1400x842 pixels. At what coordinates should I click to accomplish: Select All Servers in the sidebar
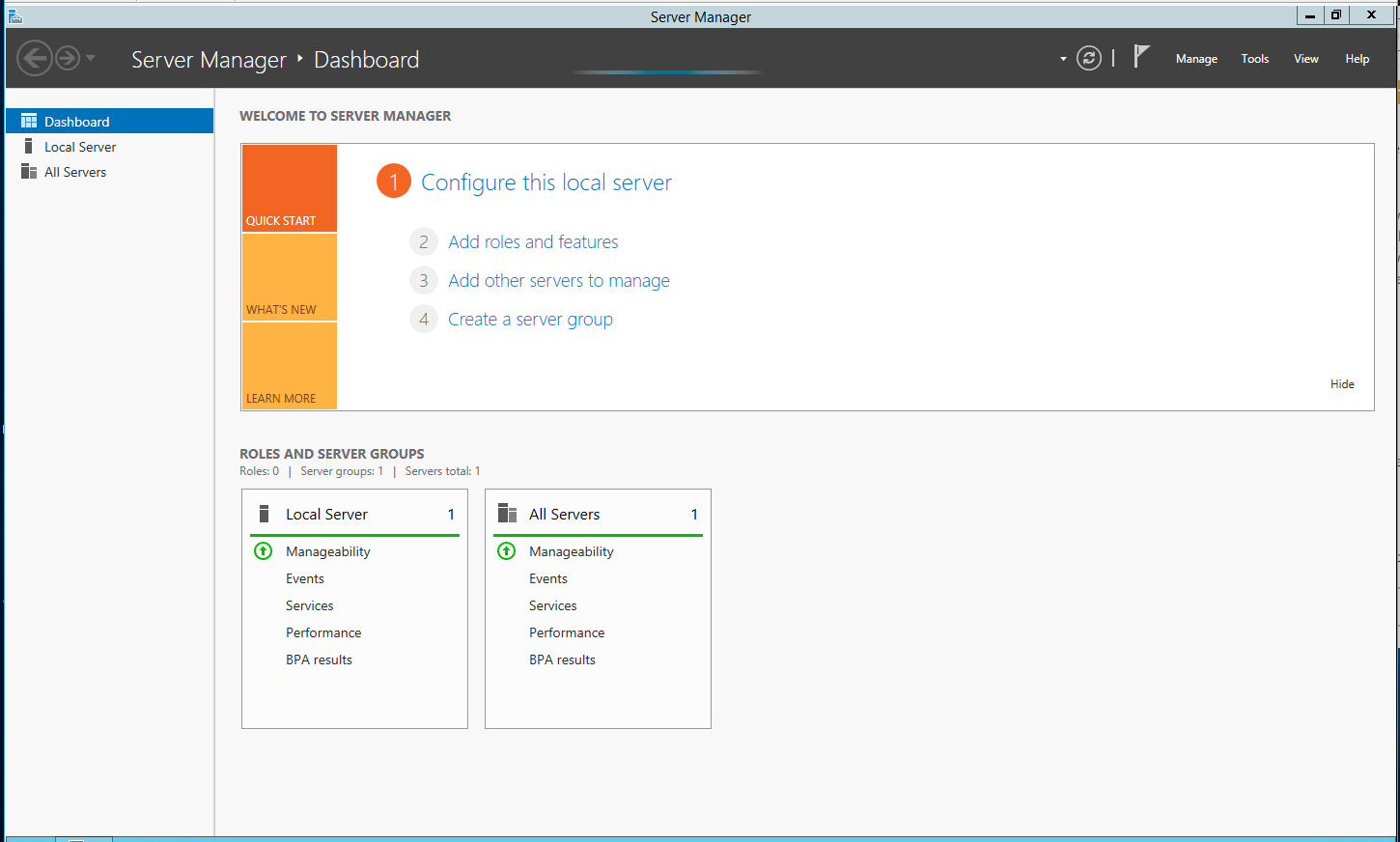[75, 172]
